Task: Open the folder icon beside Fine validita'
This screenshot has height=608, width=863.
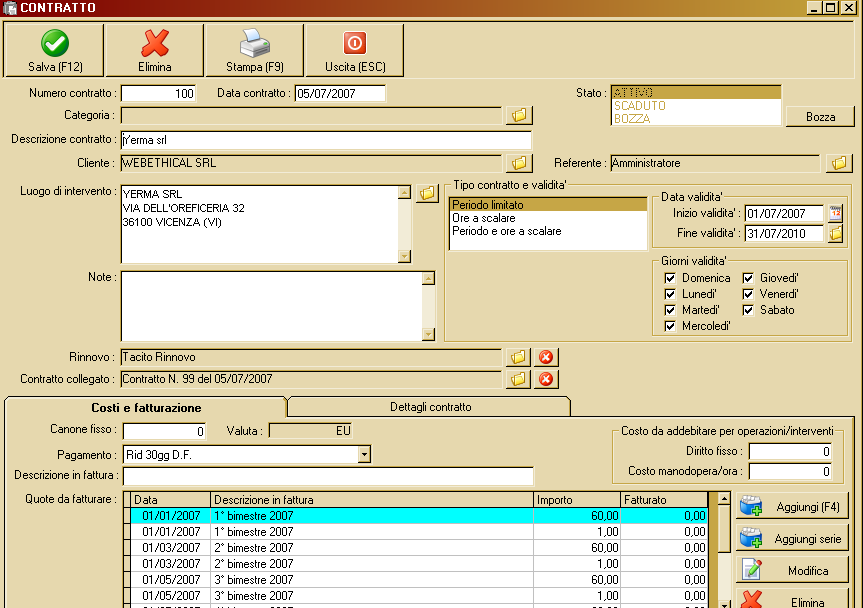Action: [x=835, y=233]
